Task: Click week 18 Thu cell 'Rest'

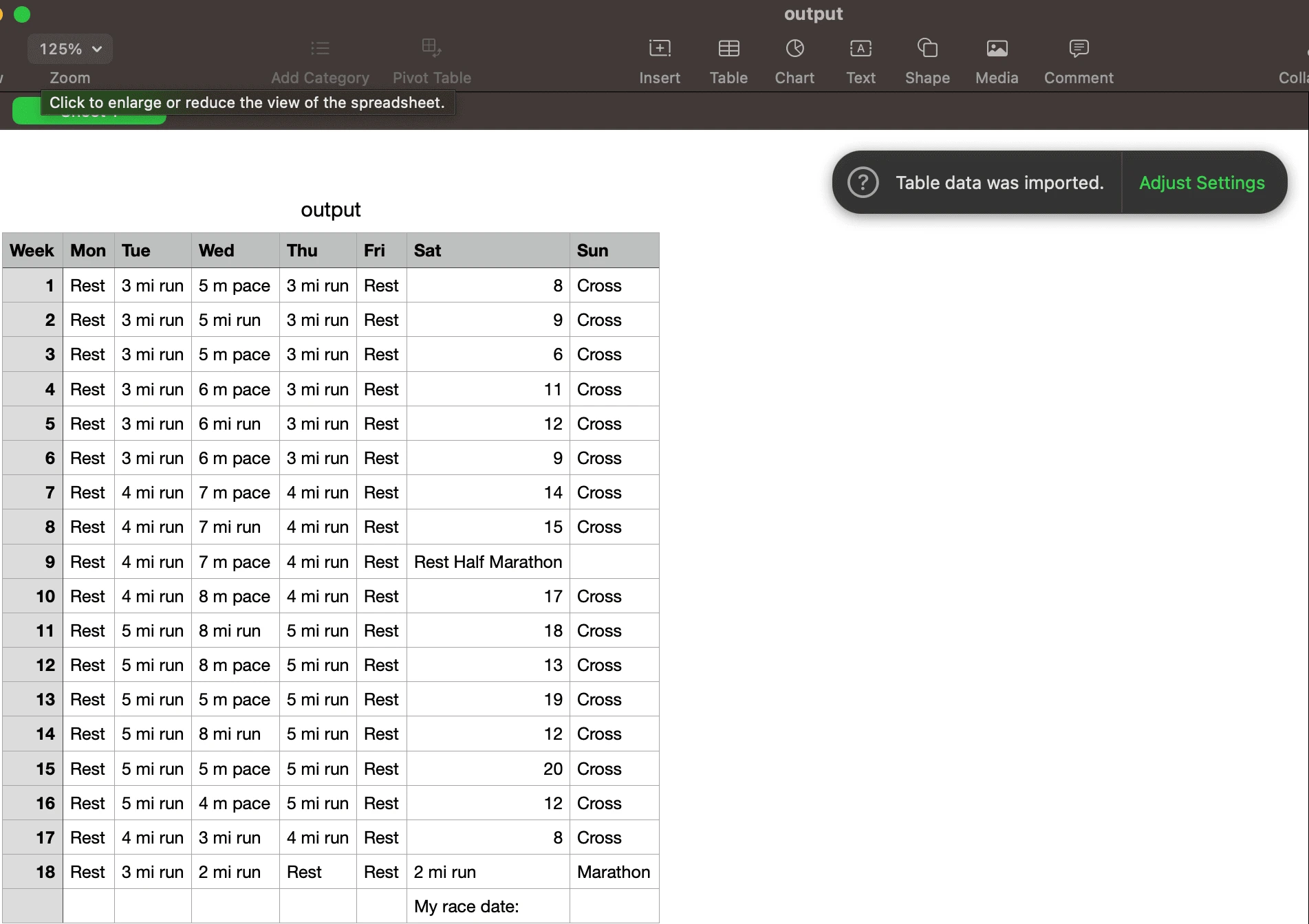Action: pyautogui.click(x=318, y=872)
